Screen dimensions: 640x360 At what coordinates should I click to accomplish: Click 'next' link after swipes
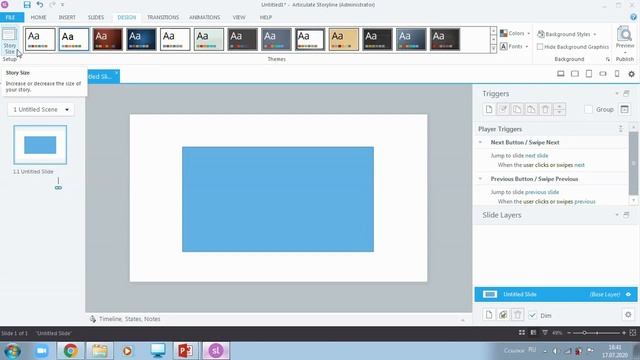(579, 165)
